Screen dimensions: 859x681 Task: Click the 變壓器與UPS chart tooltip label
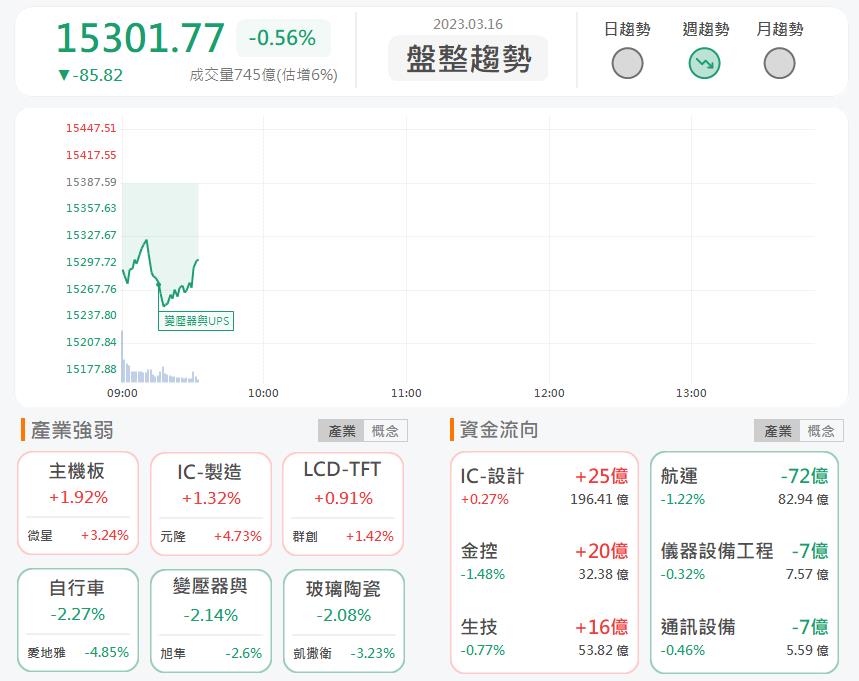tap(196, 321)
